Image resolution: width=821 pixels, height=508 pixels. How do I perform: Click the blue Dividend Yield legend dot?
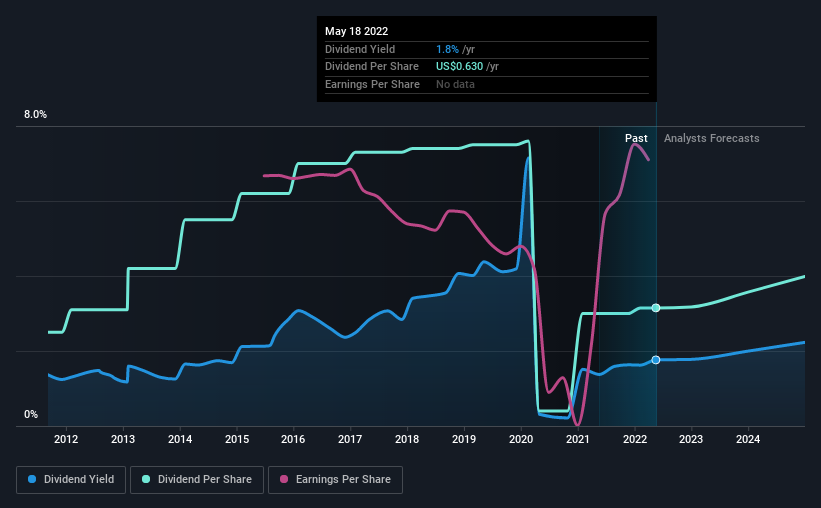click(32, 479)
